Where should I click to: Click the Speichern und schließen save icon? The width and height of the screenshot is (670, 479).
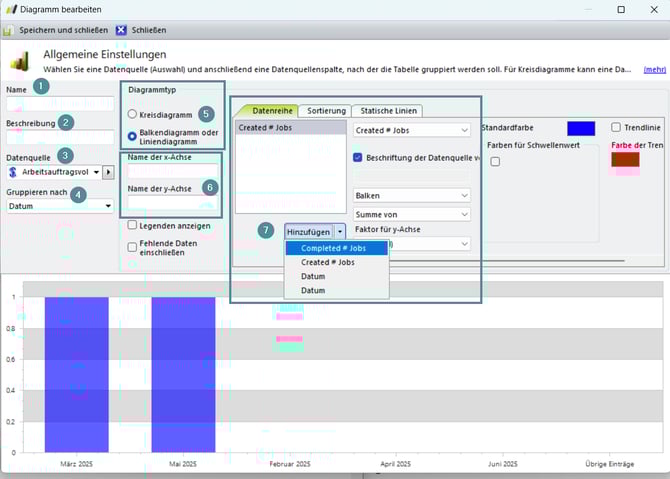click(x=8, y=31)
